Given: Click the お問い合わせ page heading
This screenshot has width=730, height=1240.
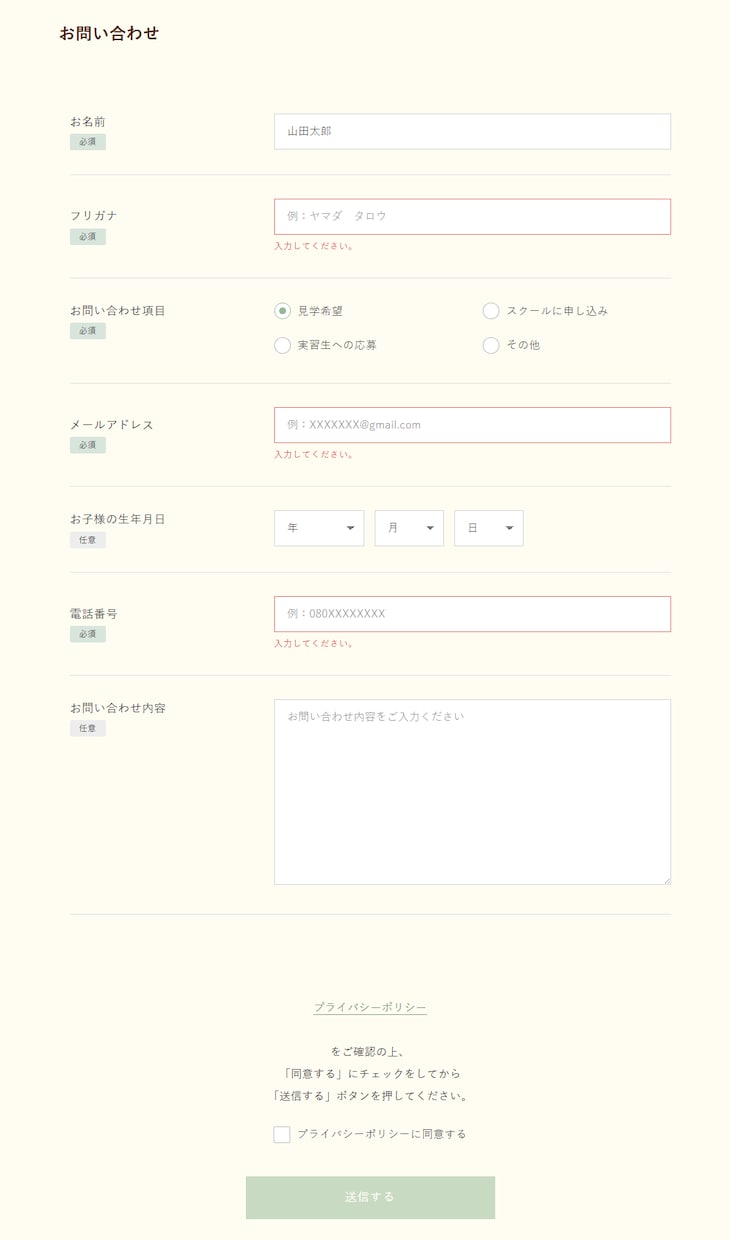Looking at the screenshot, I should (109, 33).
